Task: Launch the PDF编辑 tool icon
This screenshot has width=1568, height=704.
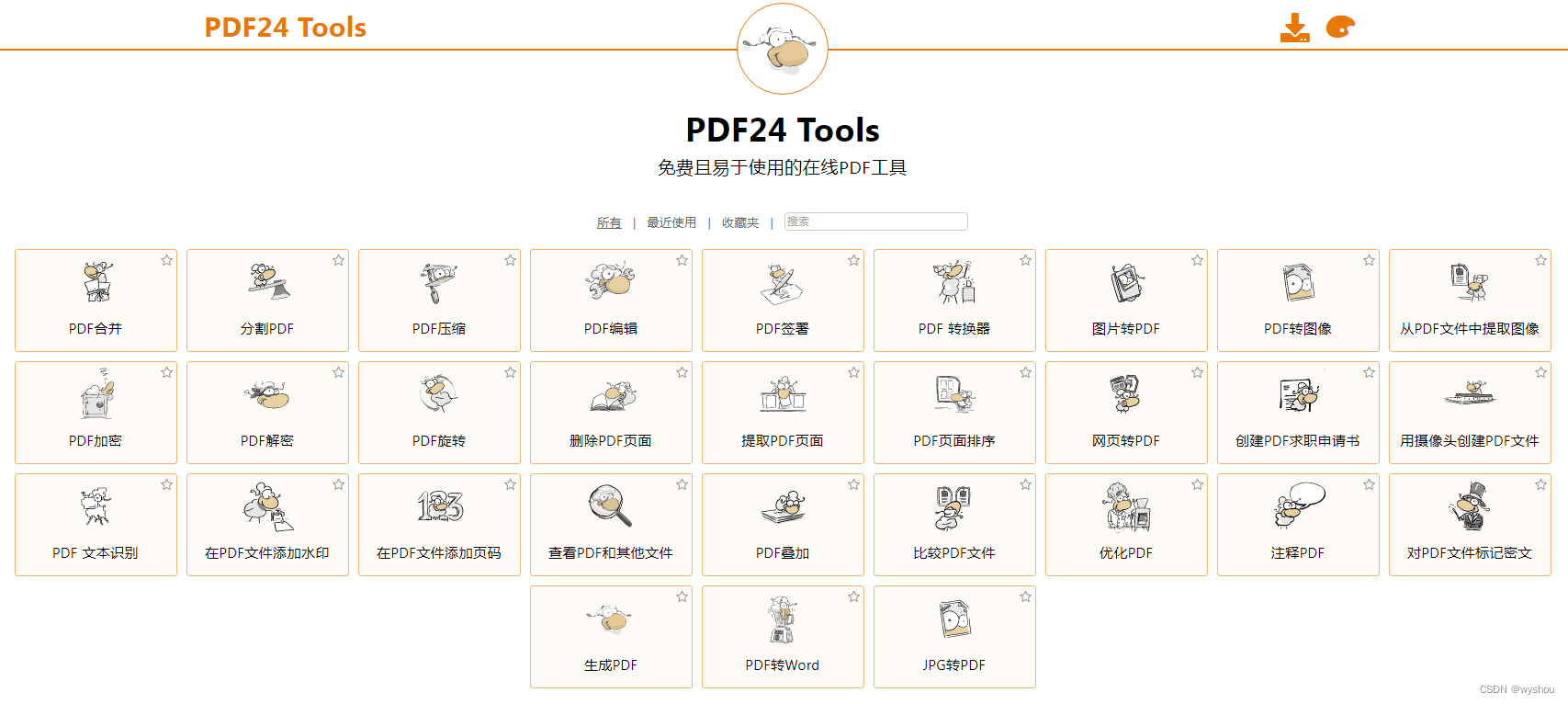Action: (611, 282)
